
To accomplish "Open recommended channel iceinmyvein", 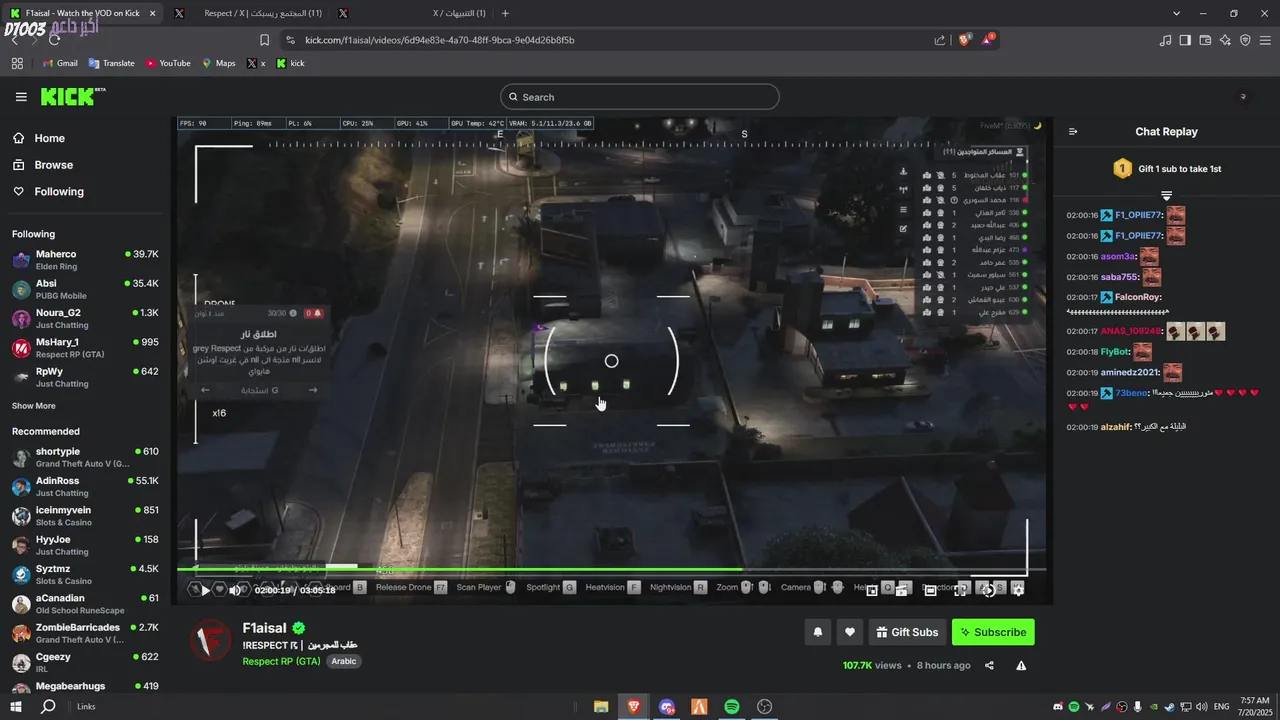I will tap(85, 515).
